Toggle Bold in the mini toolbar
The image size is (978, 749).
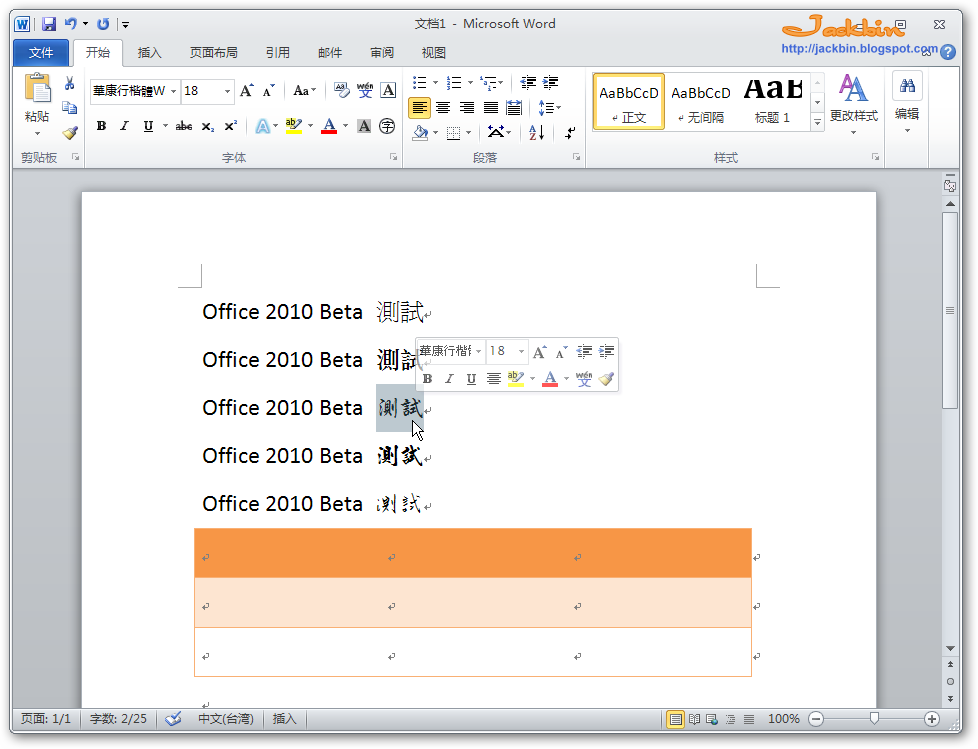pos(427,379)
